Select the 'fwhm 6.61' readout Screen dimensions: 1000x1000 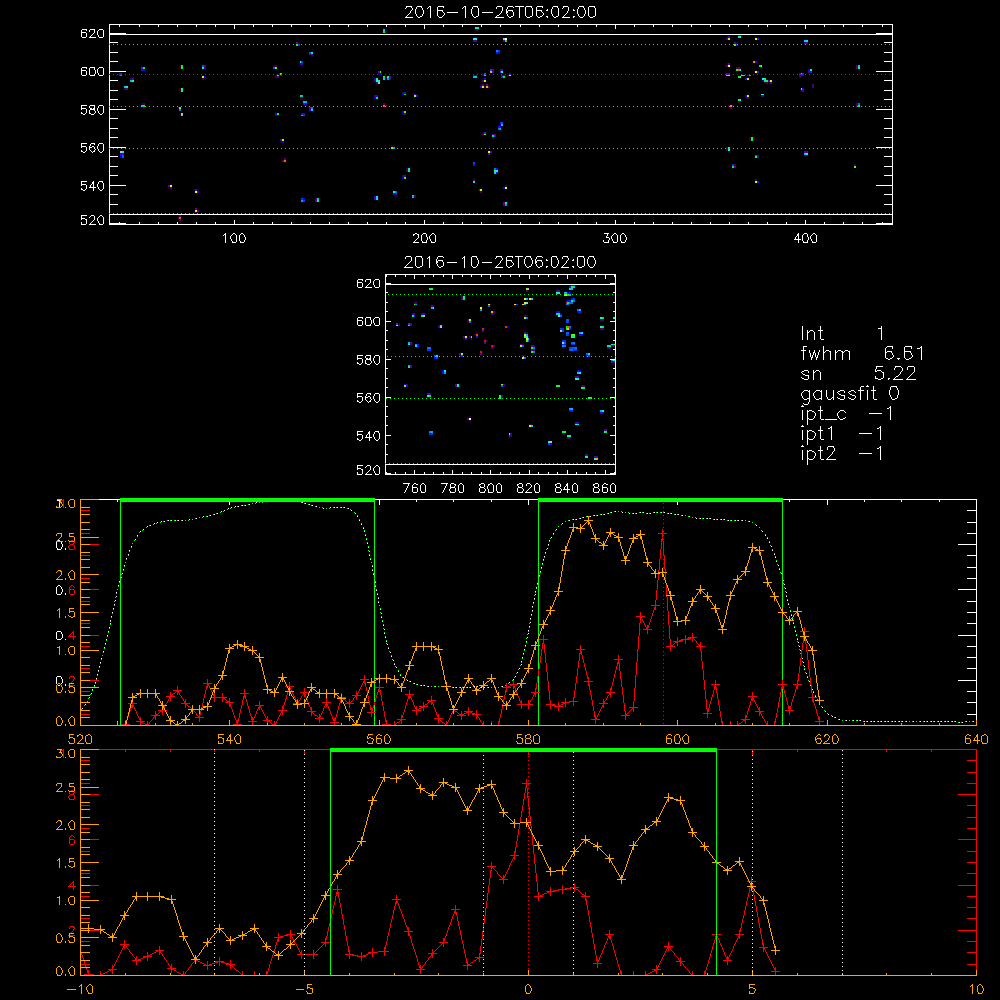[x=862, y=353]
